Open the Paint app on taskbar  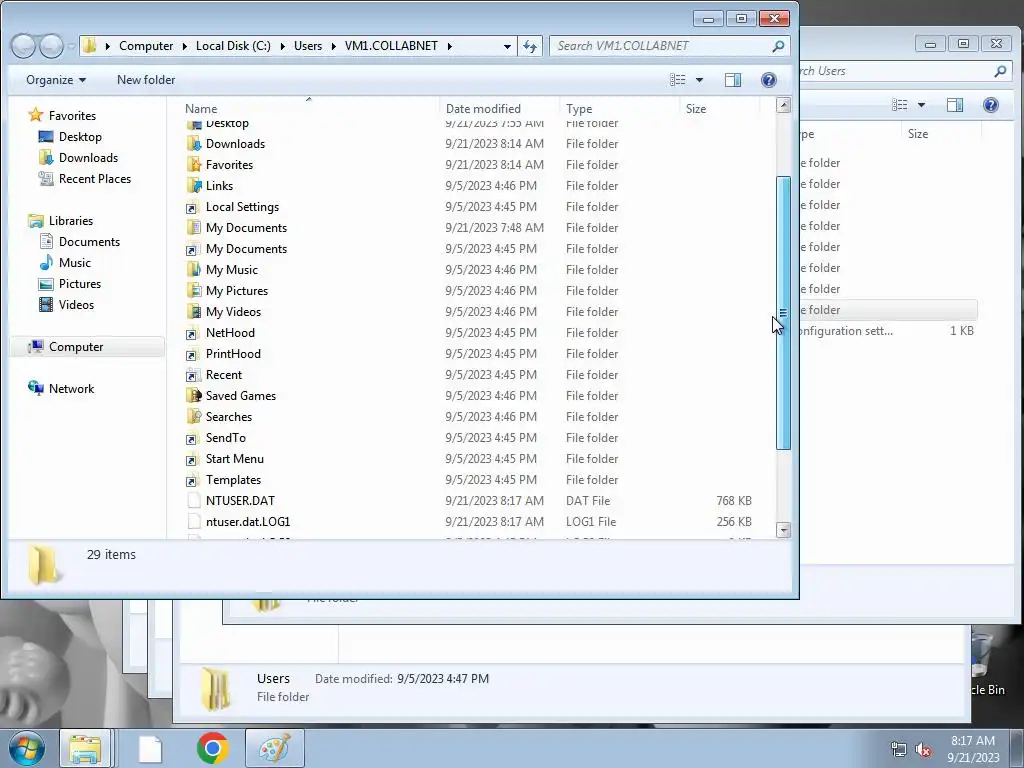tap(275, 748)
